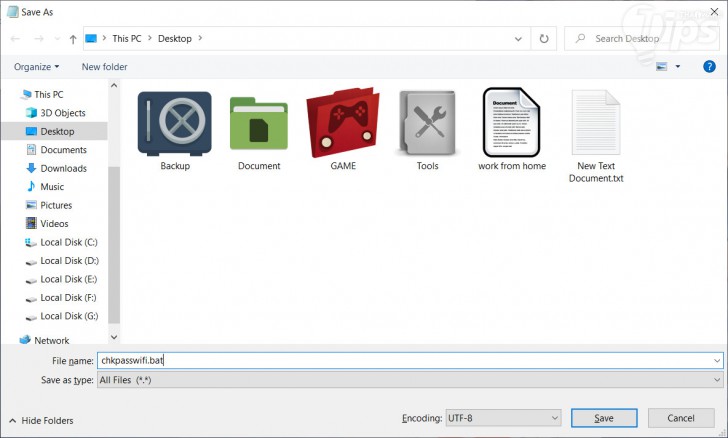The width and height of the screenshot is (728, 438).
Task: Click the Save button
Action: click(604, 418)
